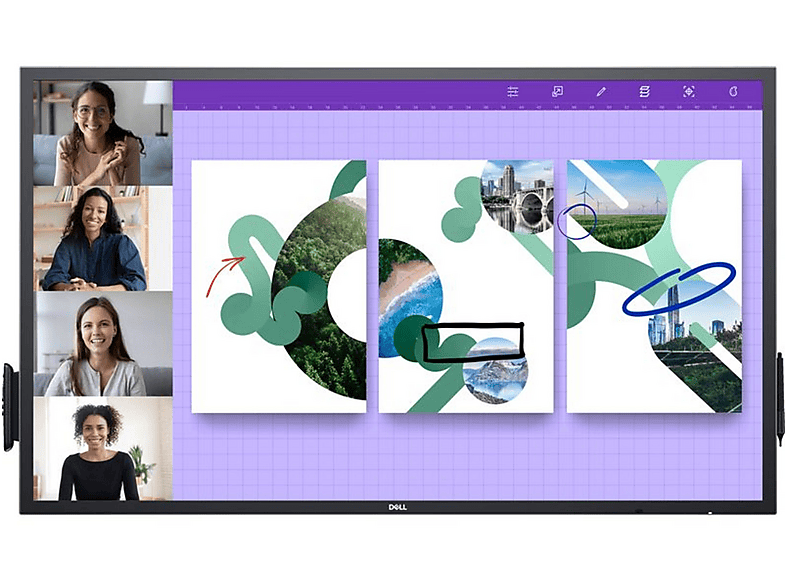Click the small thin blue circle annotation

[x=576, y=221]
